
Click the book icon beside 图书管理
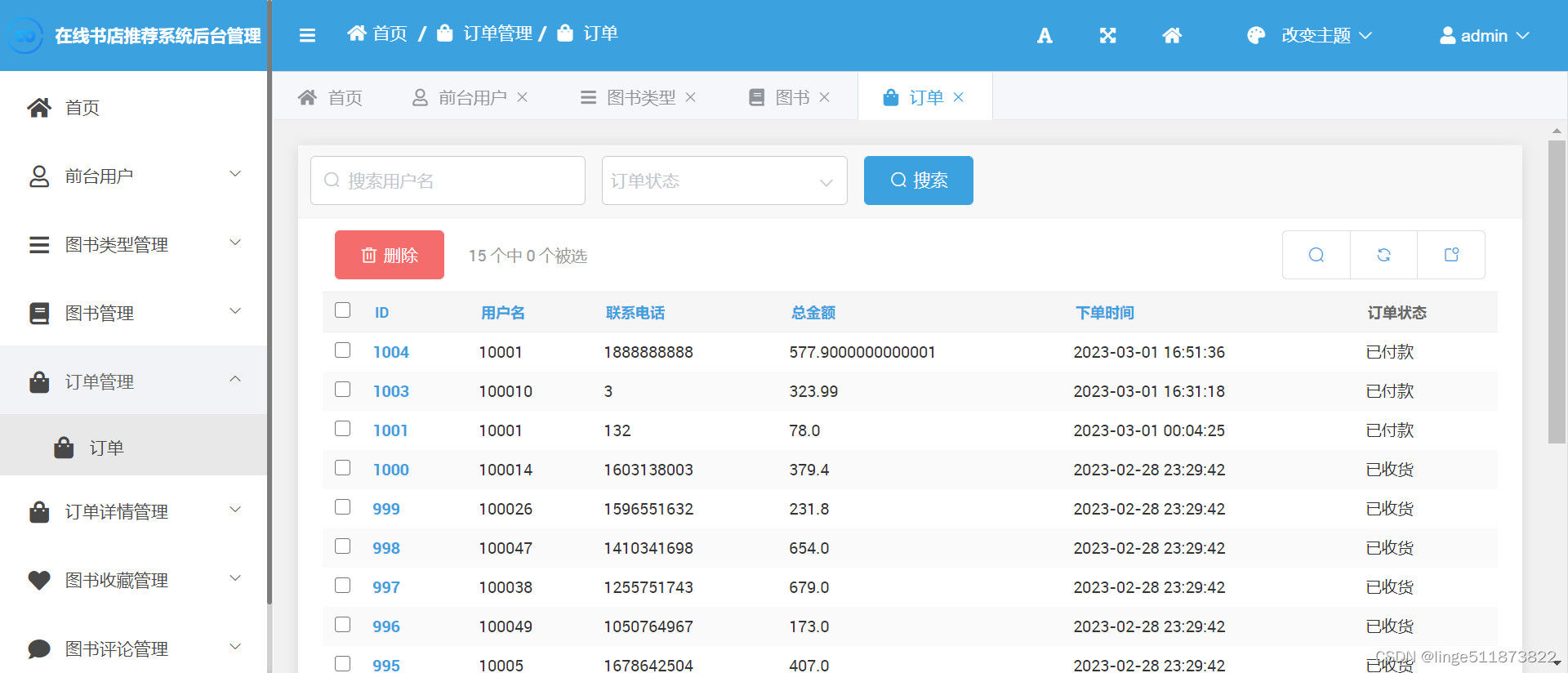click(x=39, y=314)
